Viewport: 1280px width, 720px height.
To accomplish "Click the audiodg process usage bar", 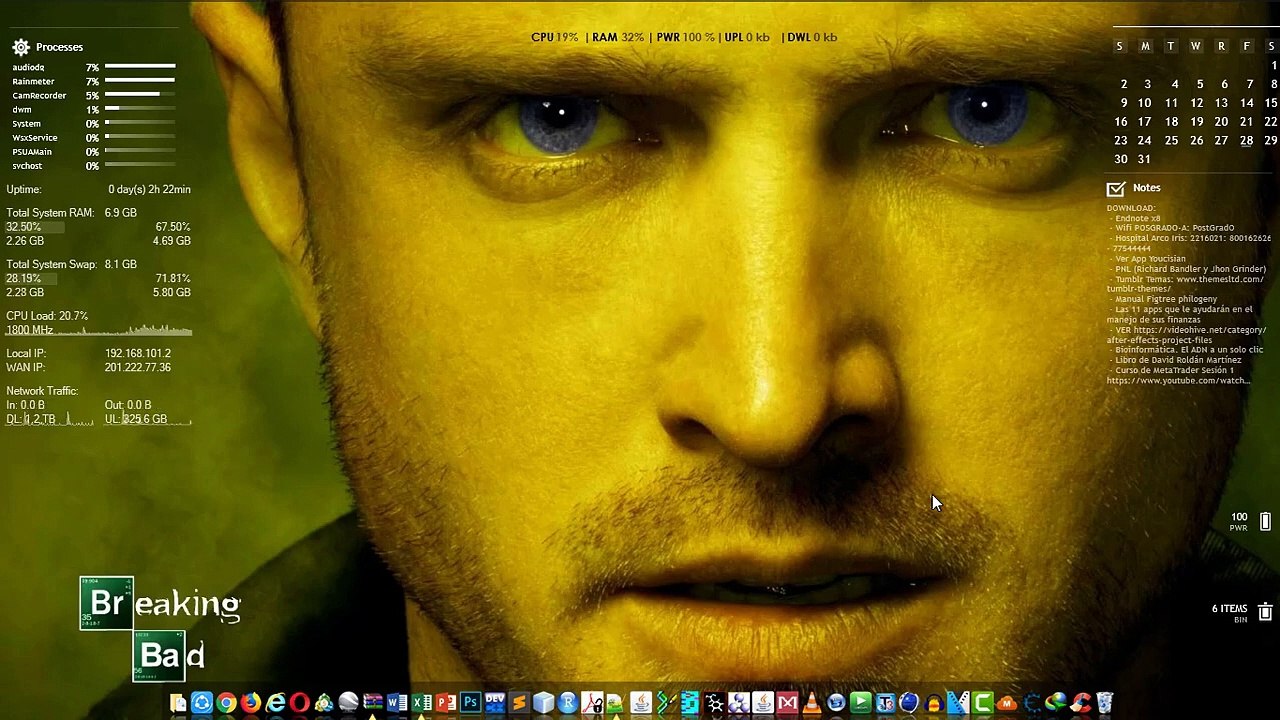I will (140, 67).
